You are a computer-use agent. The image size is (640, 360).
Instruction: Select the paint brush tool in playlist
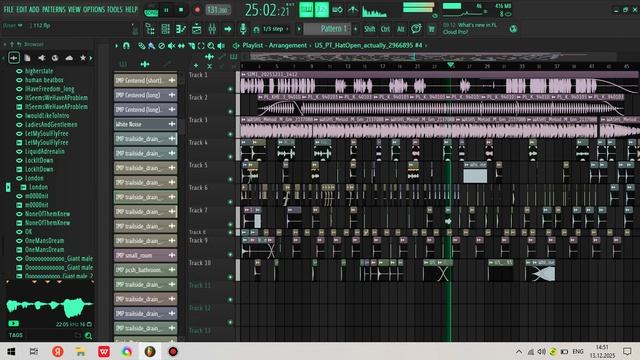[x=151, y=46]
